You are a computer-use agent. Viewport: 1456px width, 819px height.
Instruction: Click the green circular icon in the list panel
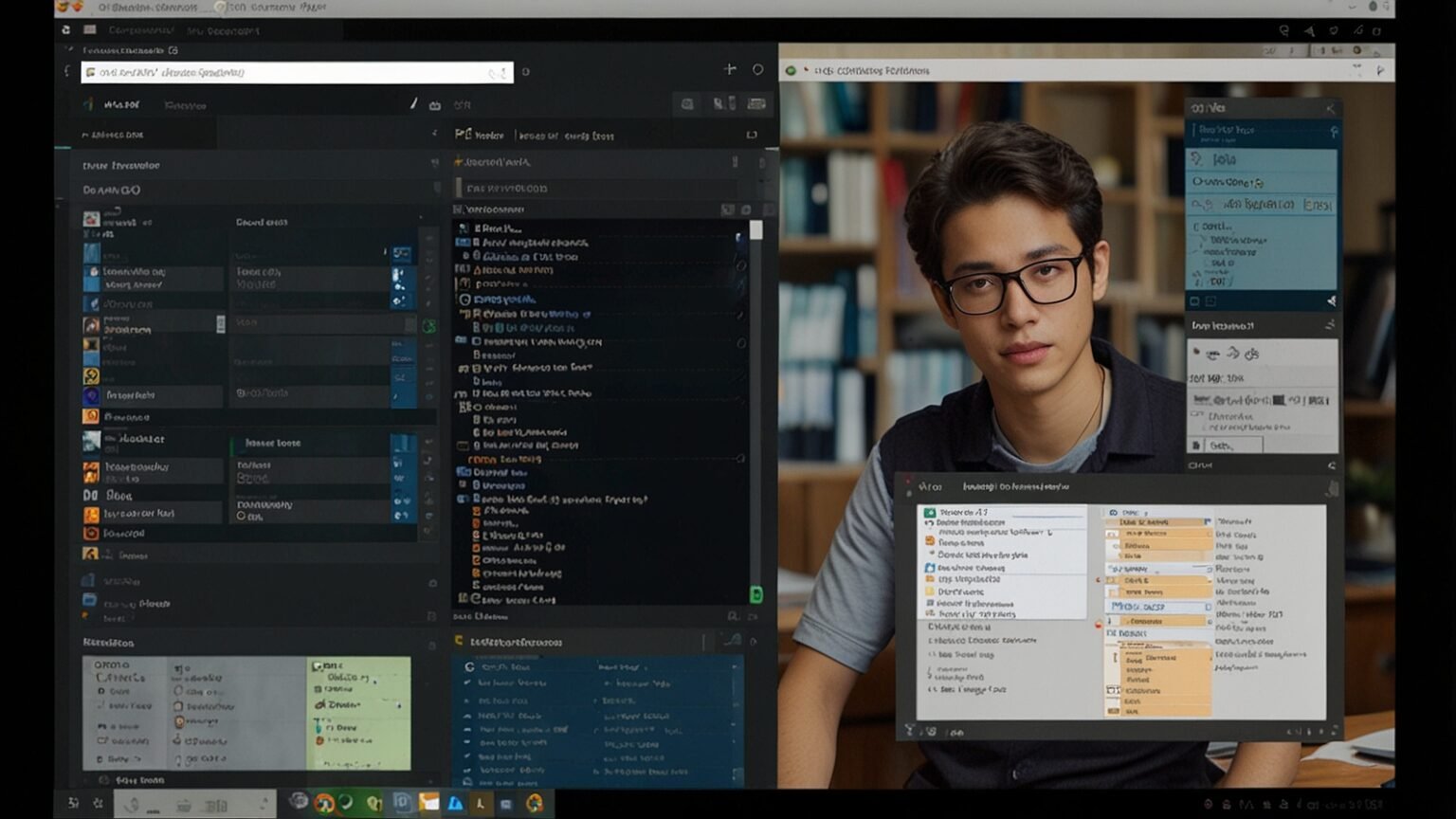(429, 326)
